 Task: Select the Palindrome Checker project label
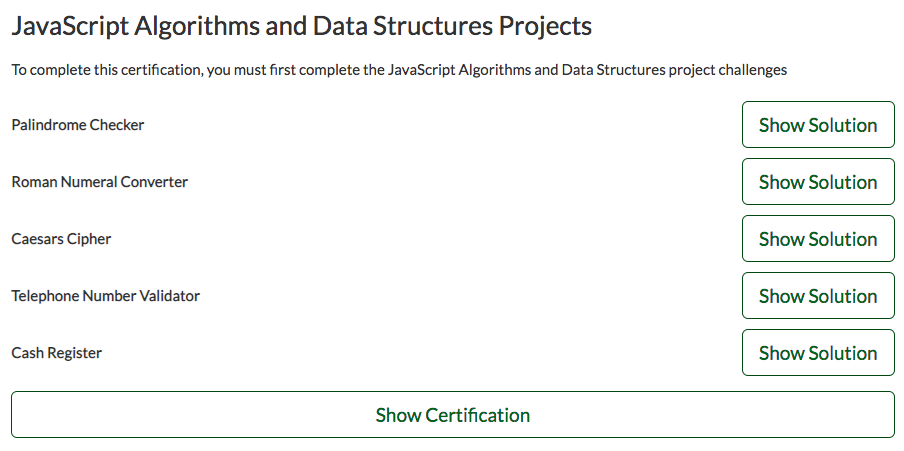tap(78, 125)
